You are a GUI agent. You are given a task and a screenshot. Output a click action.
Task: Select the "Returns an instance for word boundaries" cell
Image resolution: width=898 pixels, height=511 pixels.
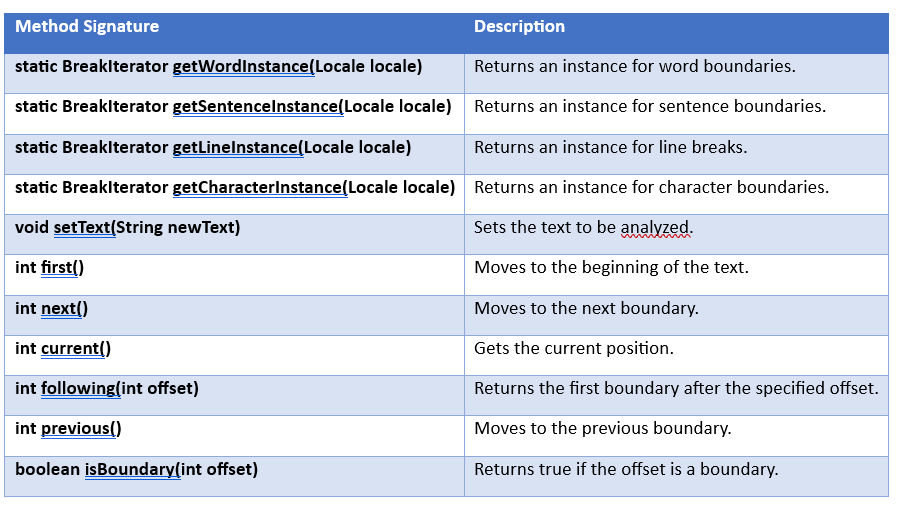tap(634, 67)
